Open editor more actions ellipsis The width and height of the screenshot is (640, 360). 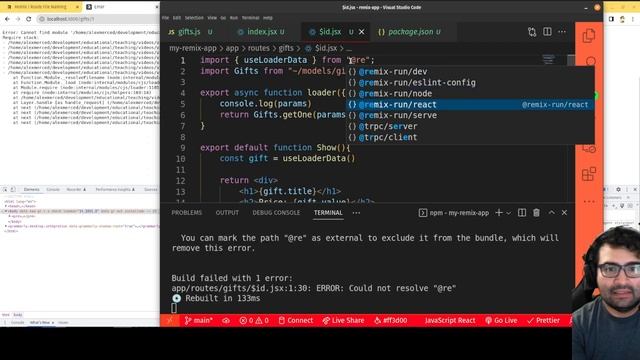[562, 32]
